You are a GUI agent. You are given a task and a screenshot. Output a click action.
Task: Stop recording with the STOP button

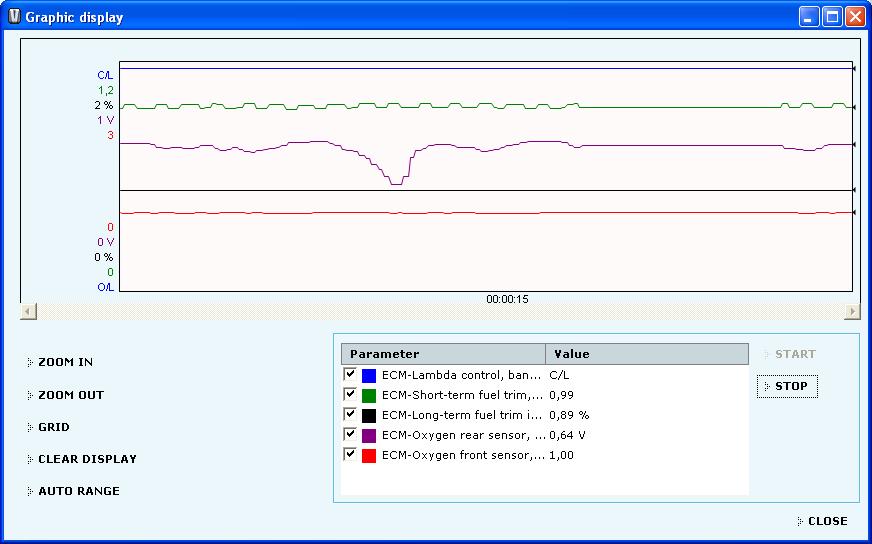click(x=788, y=386)
